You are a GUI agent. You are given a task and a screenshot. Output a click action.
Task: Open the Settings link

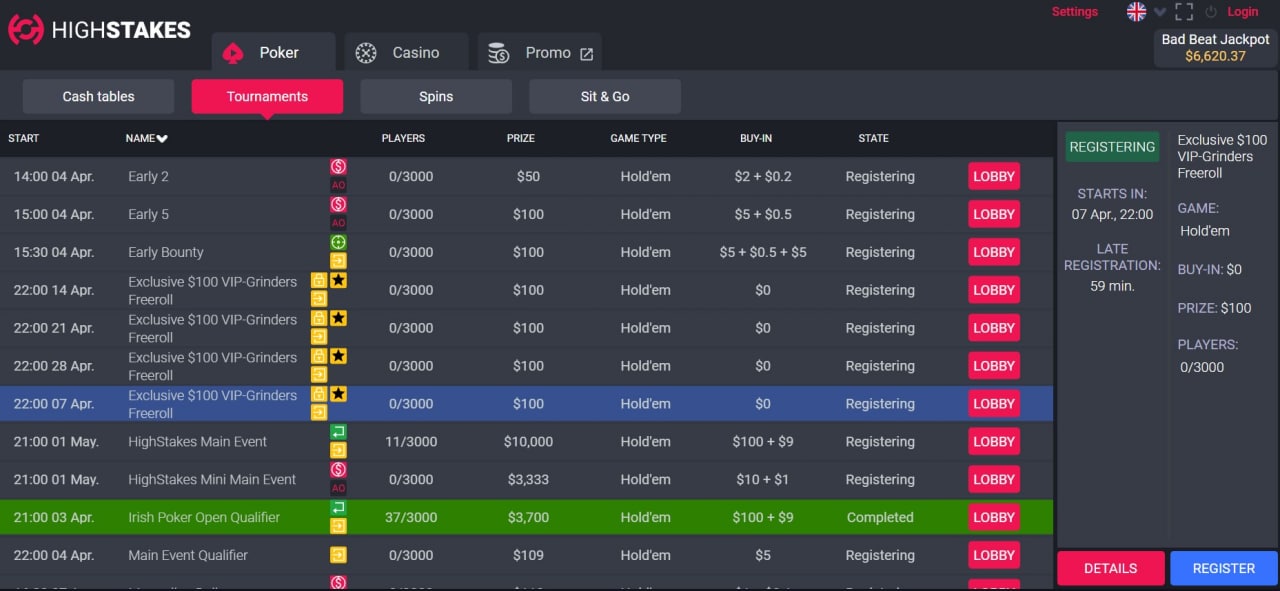coord(1074,12)
